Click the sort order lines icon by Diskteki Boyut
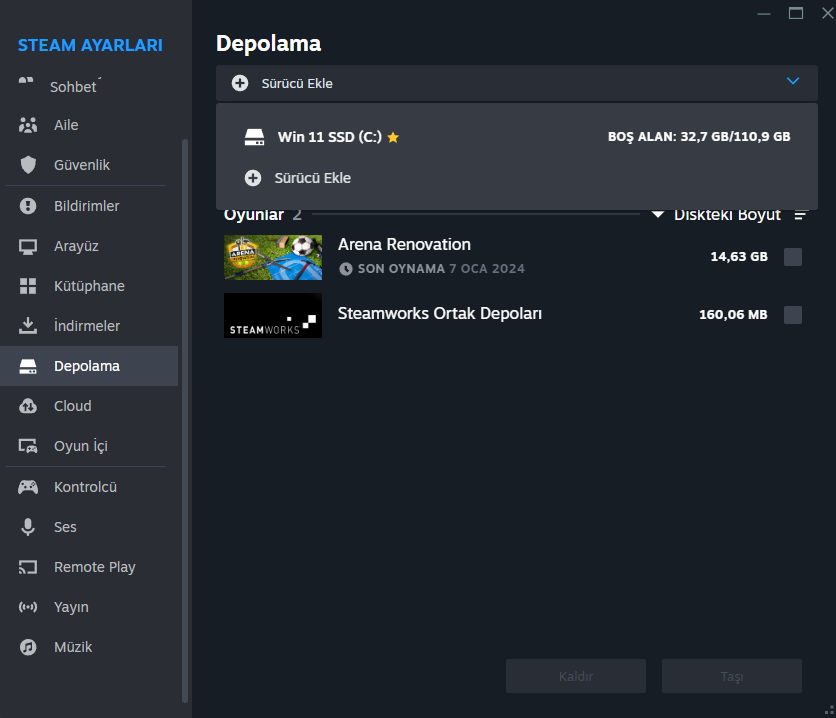 coord(800,215)
